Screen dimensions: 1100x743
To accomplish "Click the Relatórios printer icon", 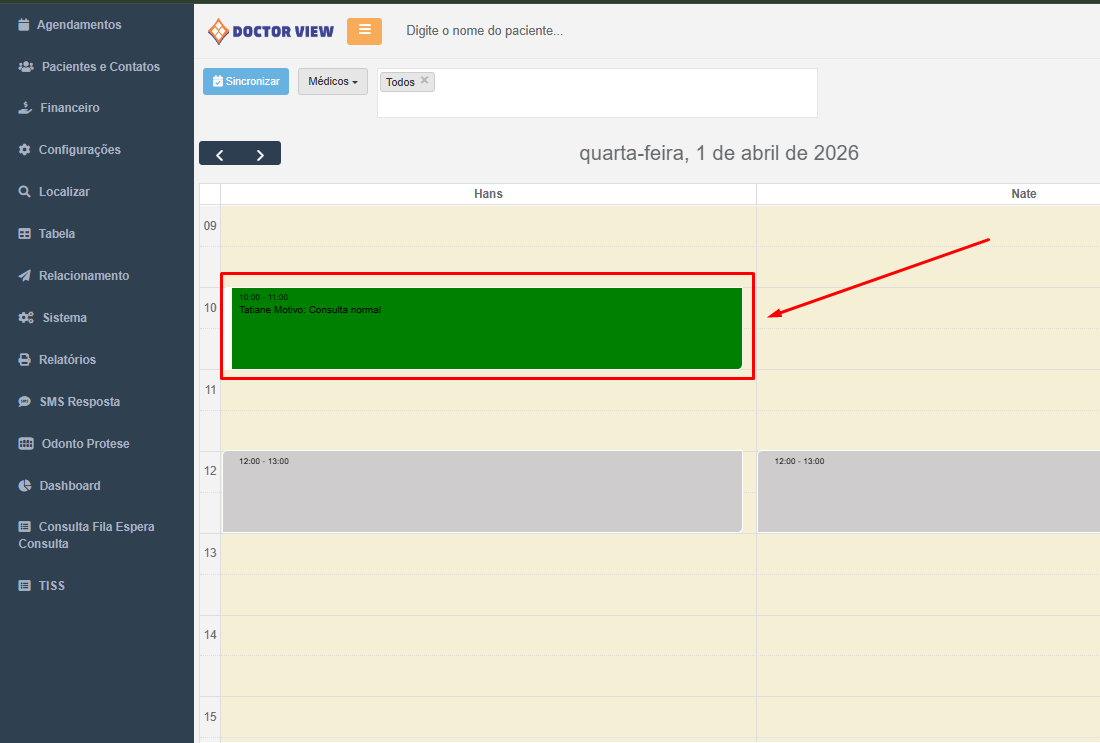I will click(x=25, y=360).
